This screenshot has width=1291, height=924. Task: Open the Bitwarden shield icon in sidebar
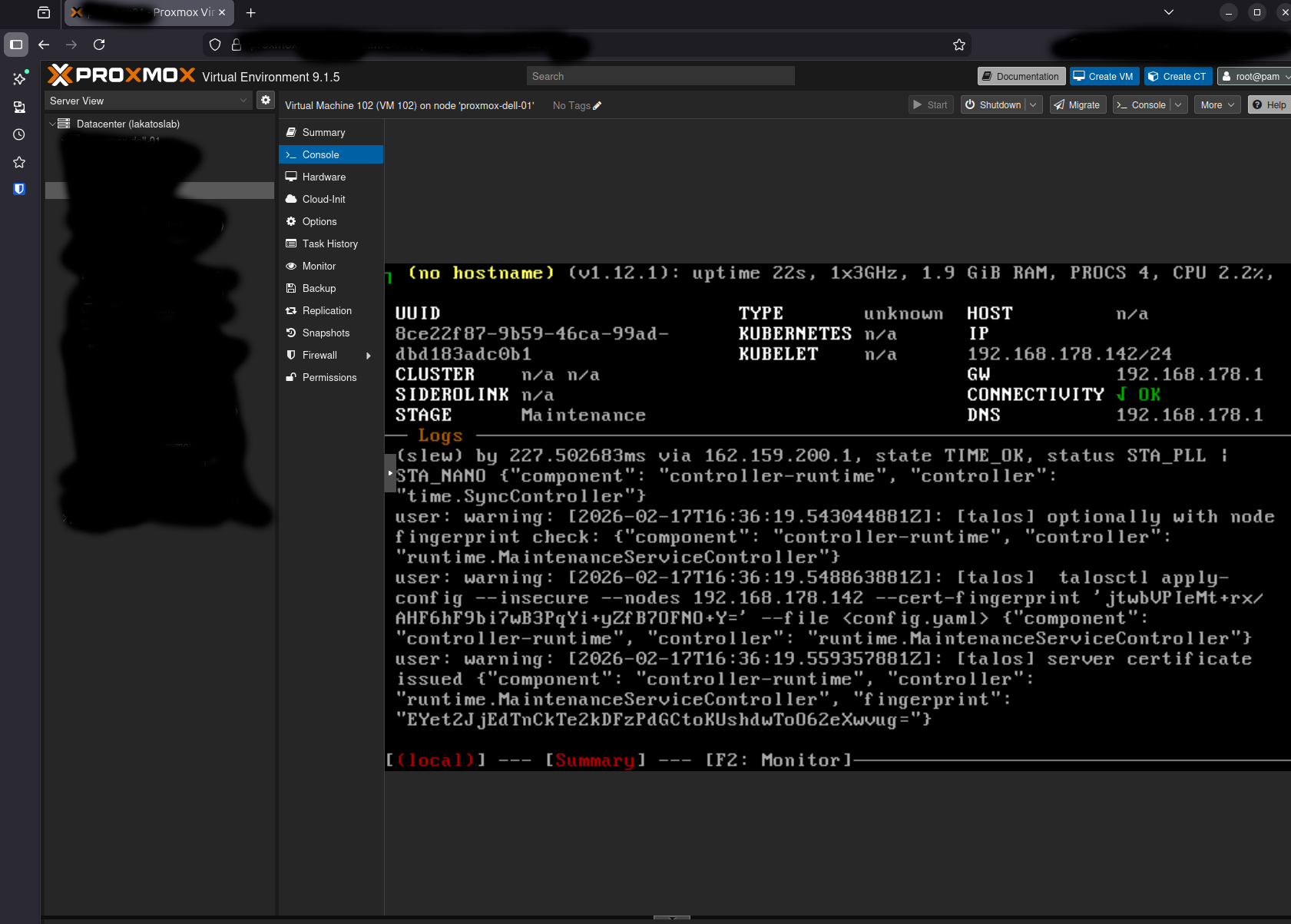click(x=19, y=189)
